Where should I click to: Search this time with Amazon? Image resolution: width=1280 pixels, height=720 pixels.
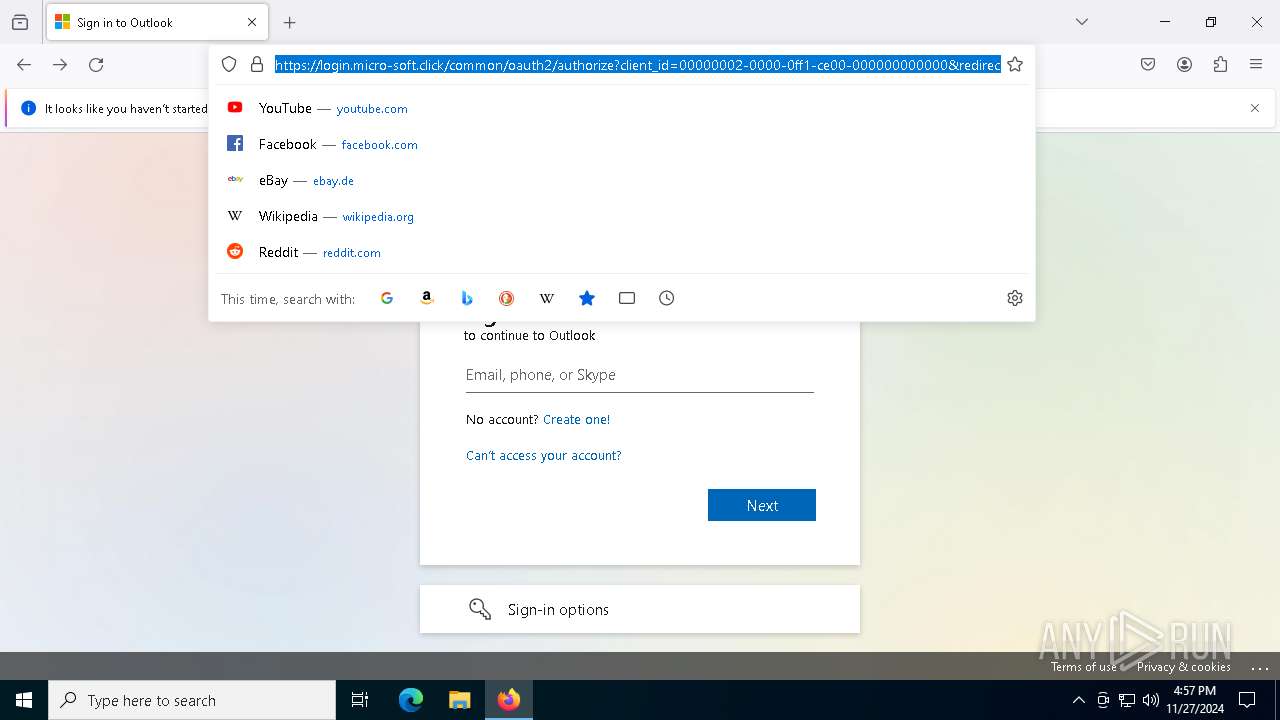[427, 298]
